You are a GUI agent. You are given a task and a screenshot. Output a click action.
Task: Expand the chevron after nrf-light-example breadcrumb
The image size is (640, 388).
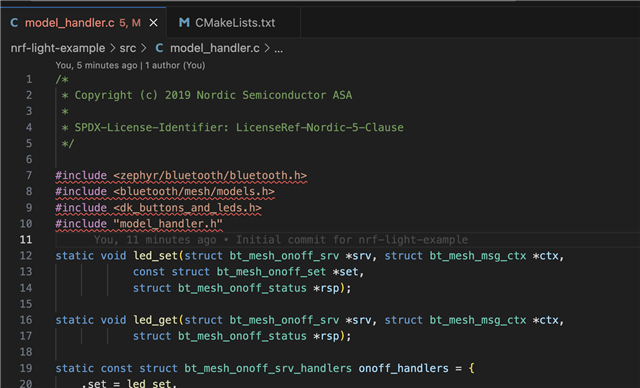point(112,48)
